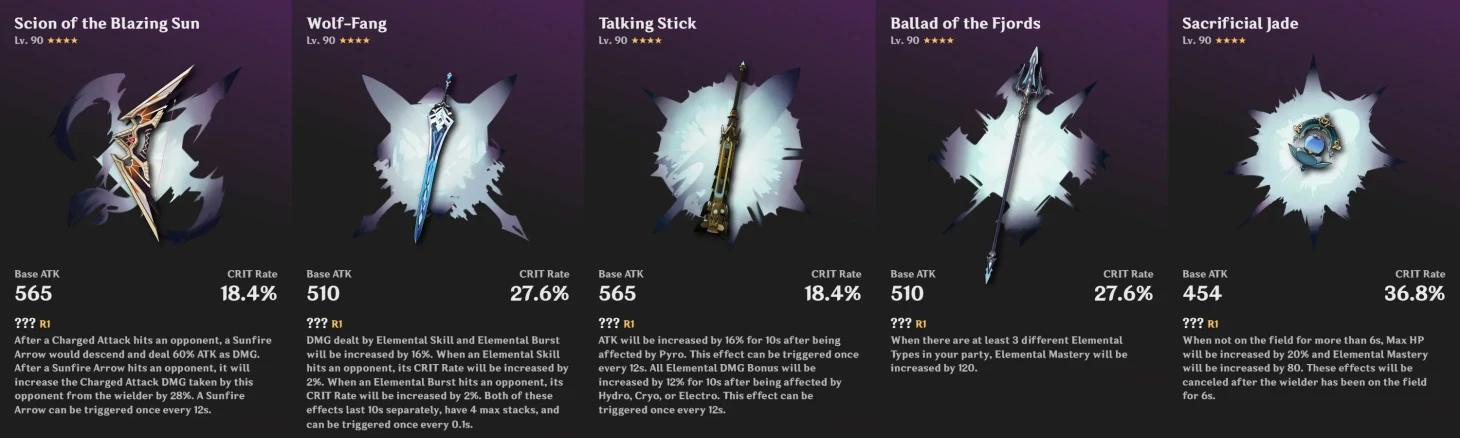Open the Talking Stick weapon title
Viewport: 1460px width, 438px height.
point(647,23)
